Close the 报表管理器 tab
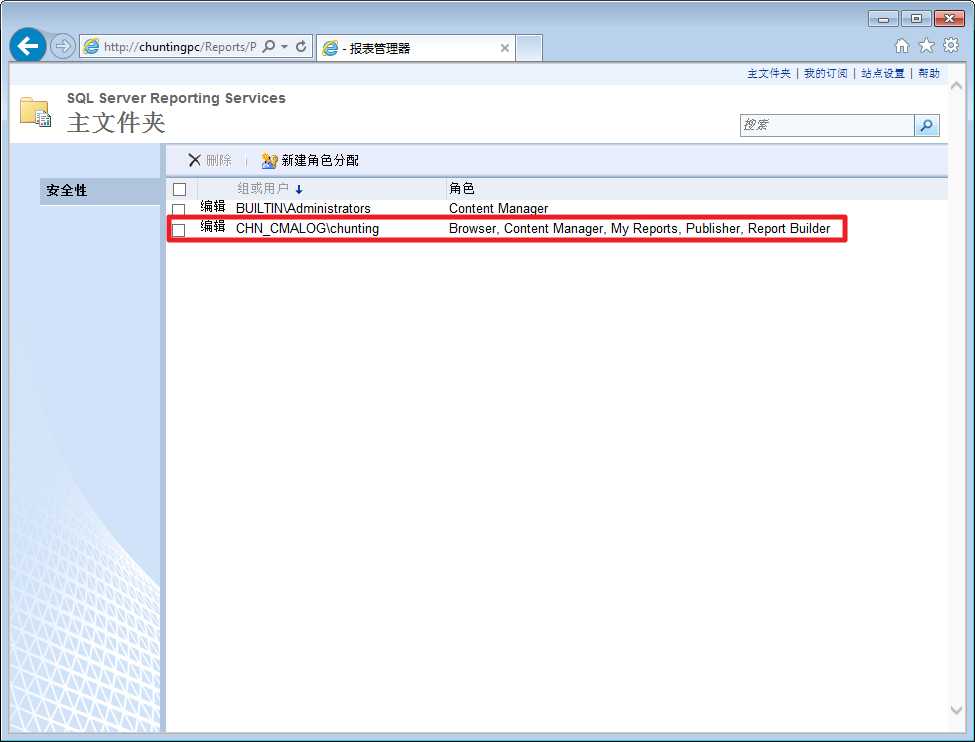The image size is (975, 742). 504,48
